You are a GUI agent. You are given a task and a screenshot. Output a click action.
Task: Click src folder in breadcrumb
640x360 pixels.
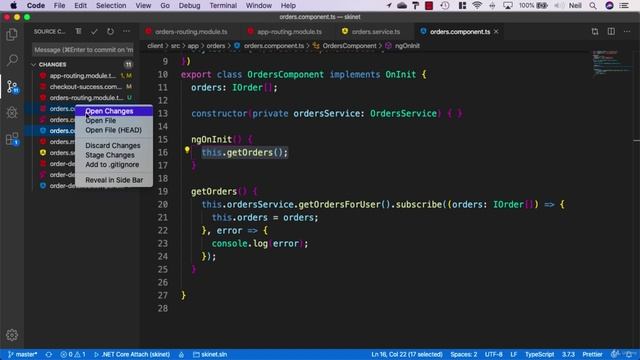tap(175, 46)
